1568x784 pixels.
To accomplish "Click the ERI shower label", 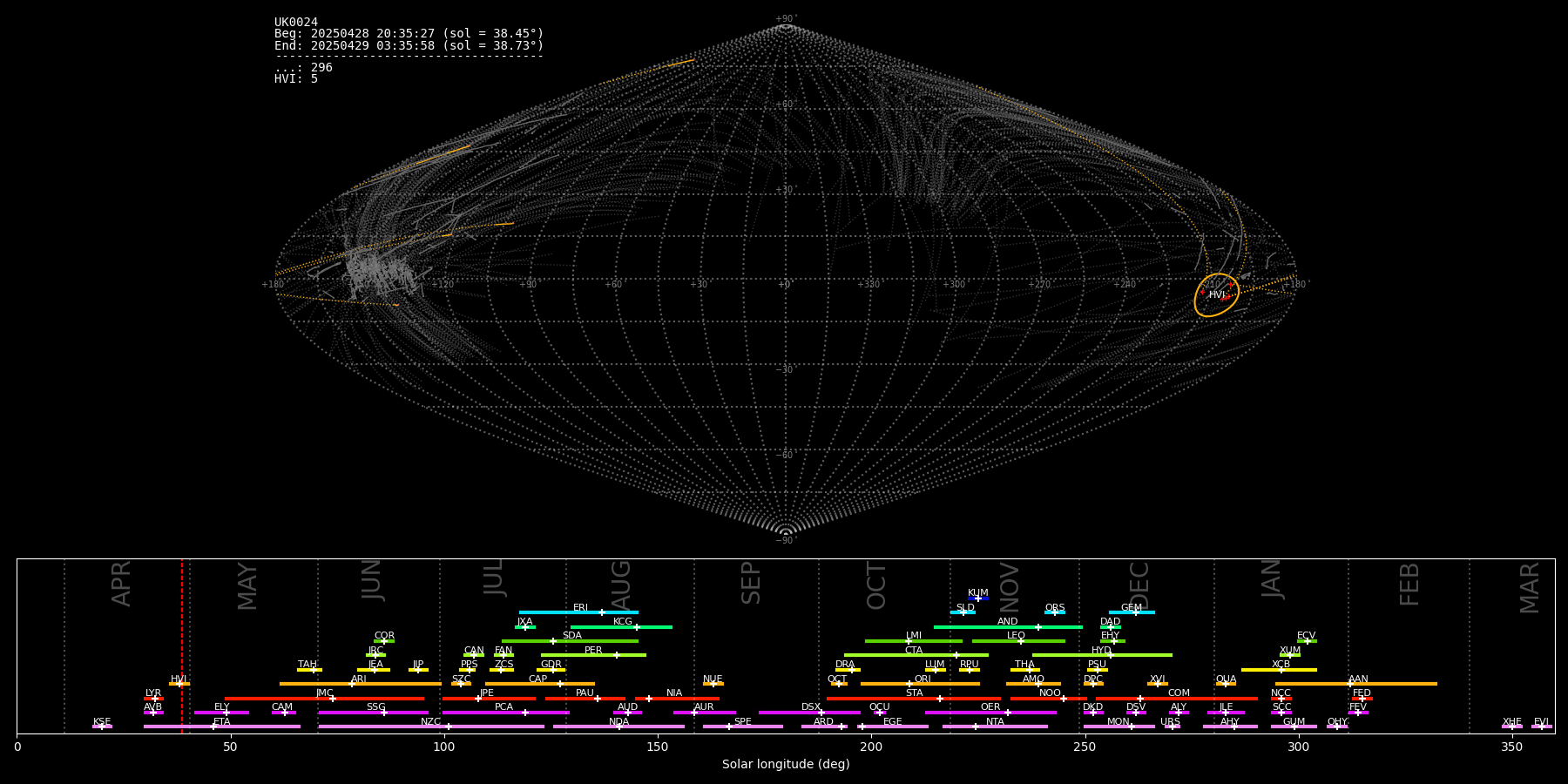I will (x=580, y=608).
